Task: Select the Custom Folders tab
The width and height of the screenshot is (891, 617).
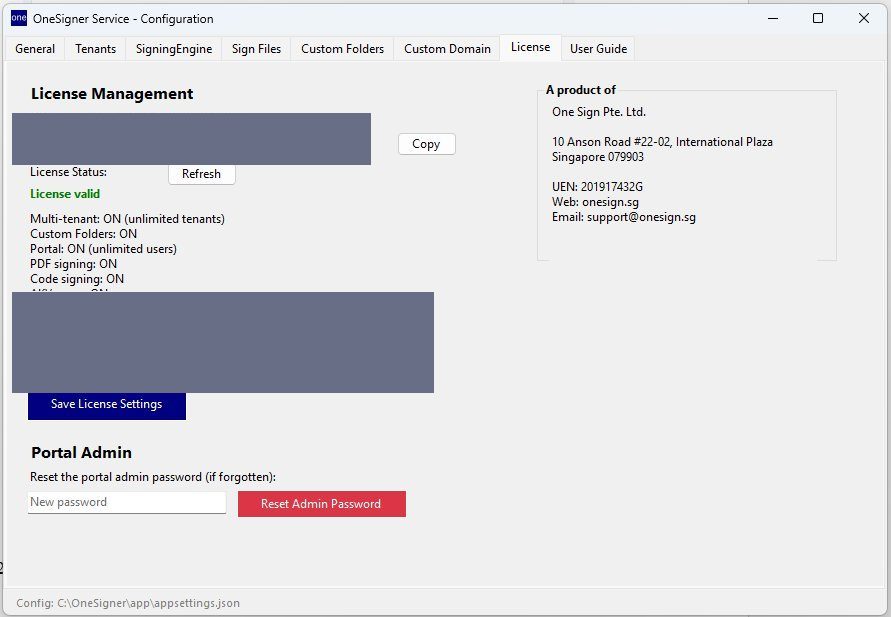Action: click(x=343, y=49)
